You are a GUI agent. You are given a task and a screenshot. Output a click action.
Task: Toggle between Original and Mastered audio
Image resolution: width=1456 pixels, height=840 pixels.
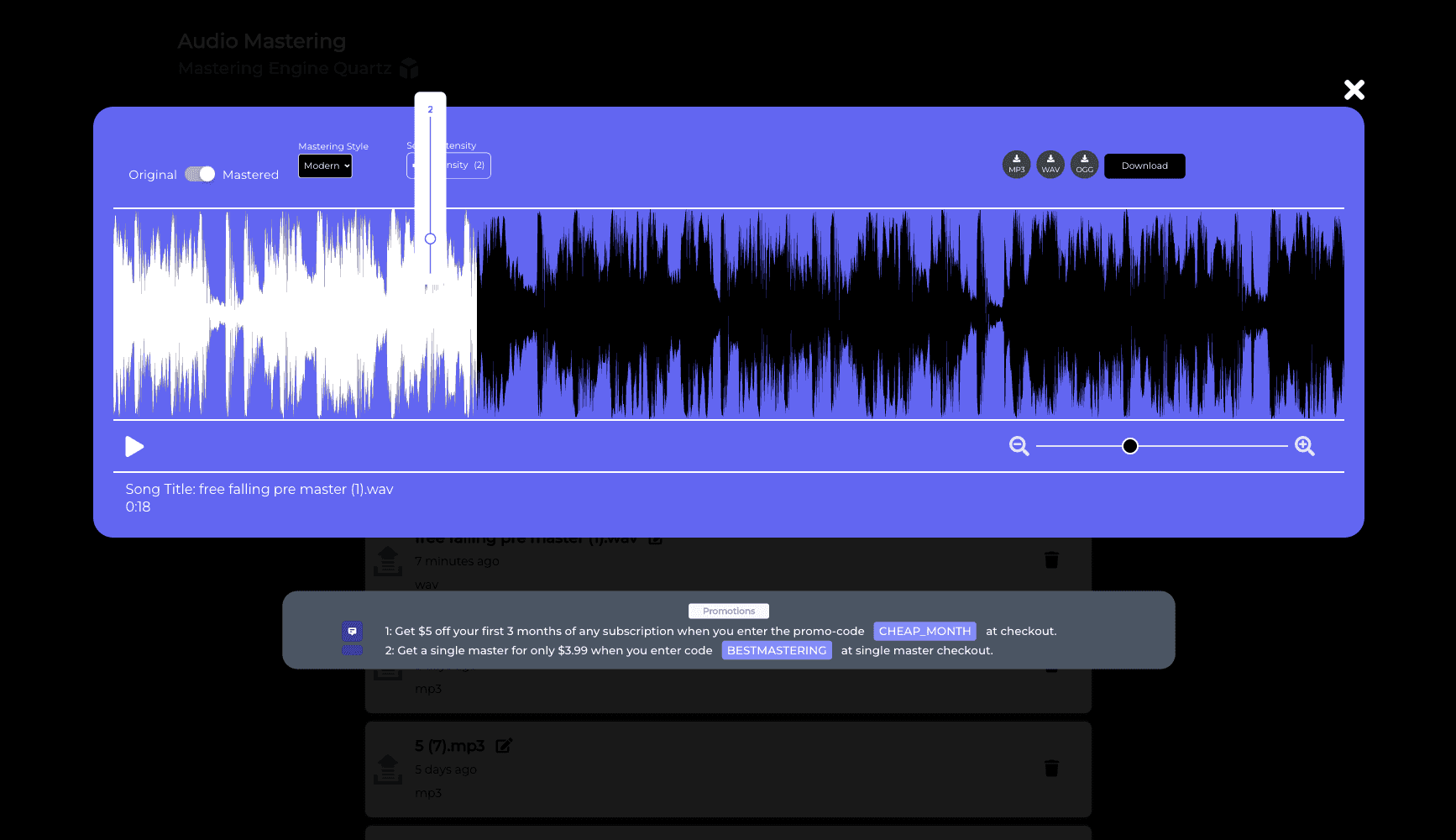tap(200, 174)
